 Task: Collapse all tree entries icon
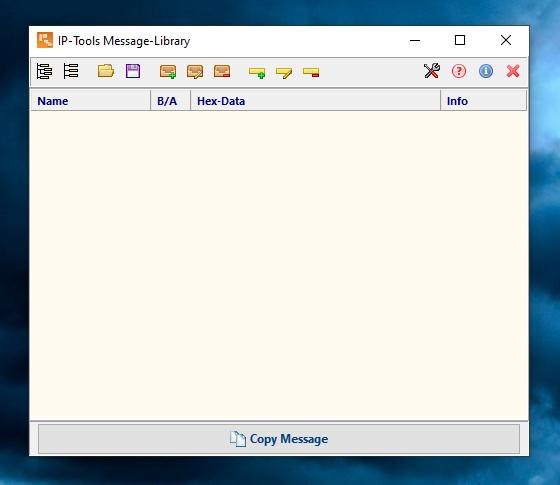[71, 71]
